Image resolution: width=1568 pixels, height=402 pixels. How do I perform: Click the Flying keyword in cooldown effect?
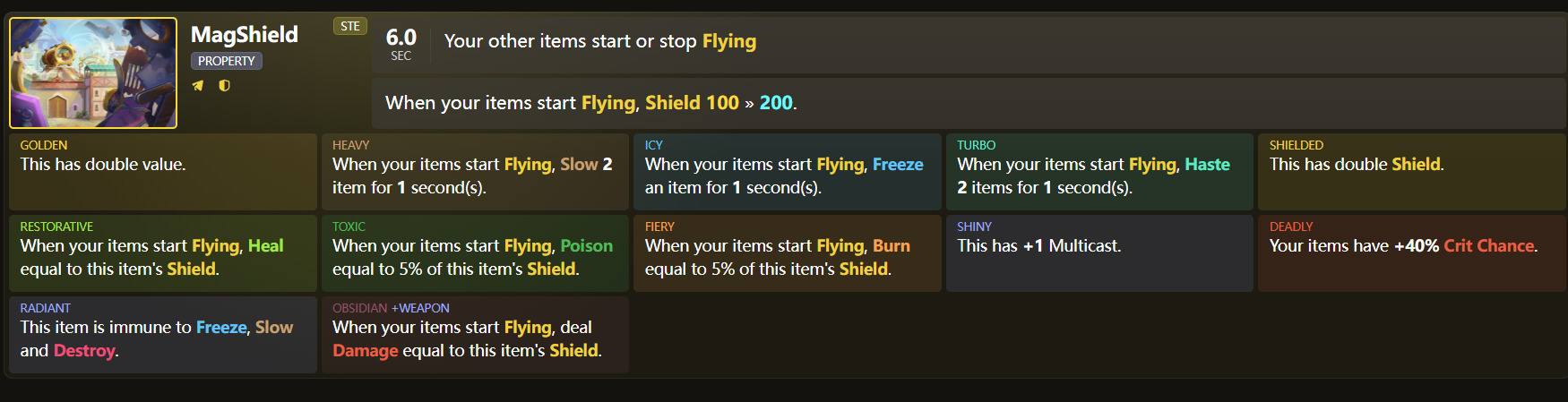tap(729, 41)
